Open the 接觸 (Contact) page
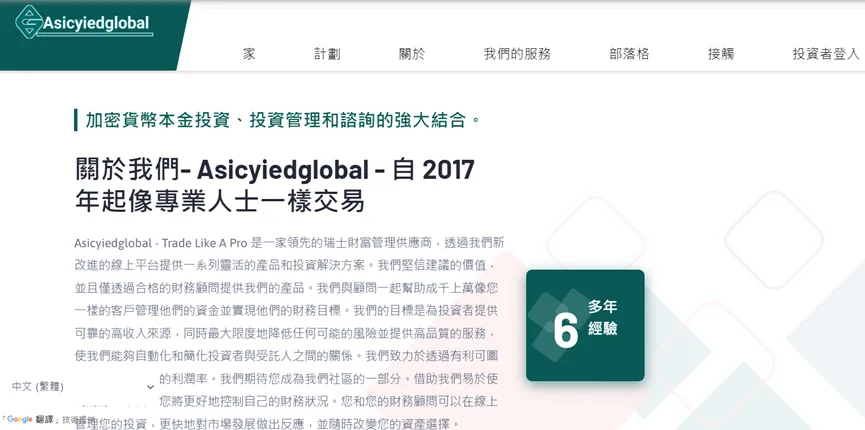The width and height of the screenshot is (865, 430). 721,54
